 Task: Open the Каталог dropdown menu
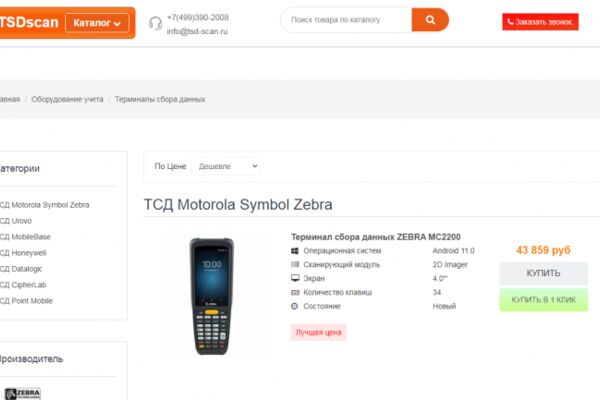coord(97,23)
